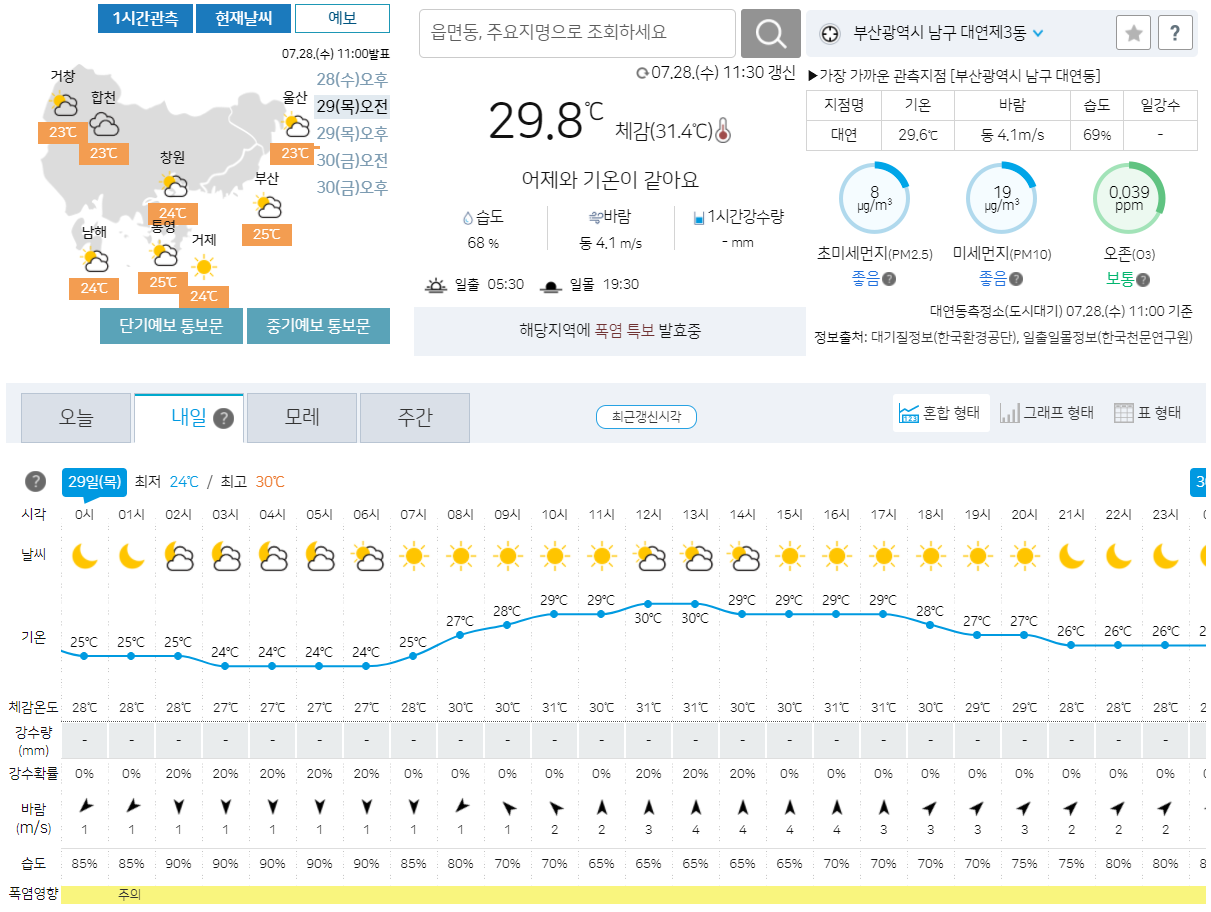Viewport: 1211px width, 912px height.
Task: Select the 거제 sunny icon on map
Action: 204,267
